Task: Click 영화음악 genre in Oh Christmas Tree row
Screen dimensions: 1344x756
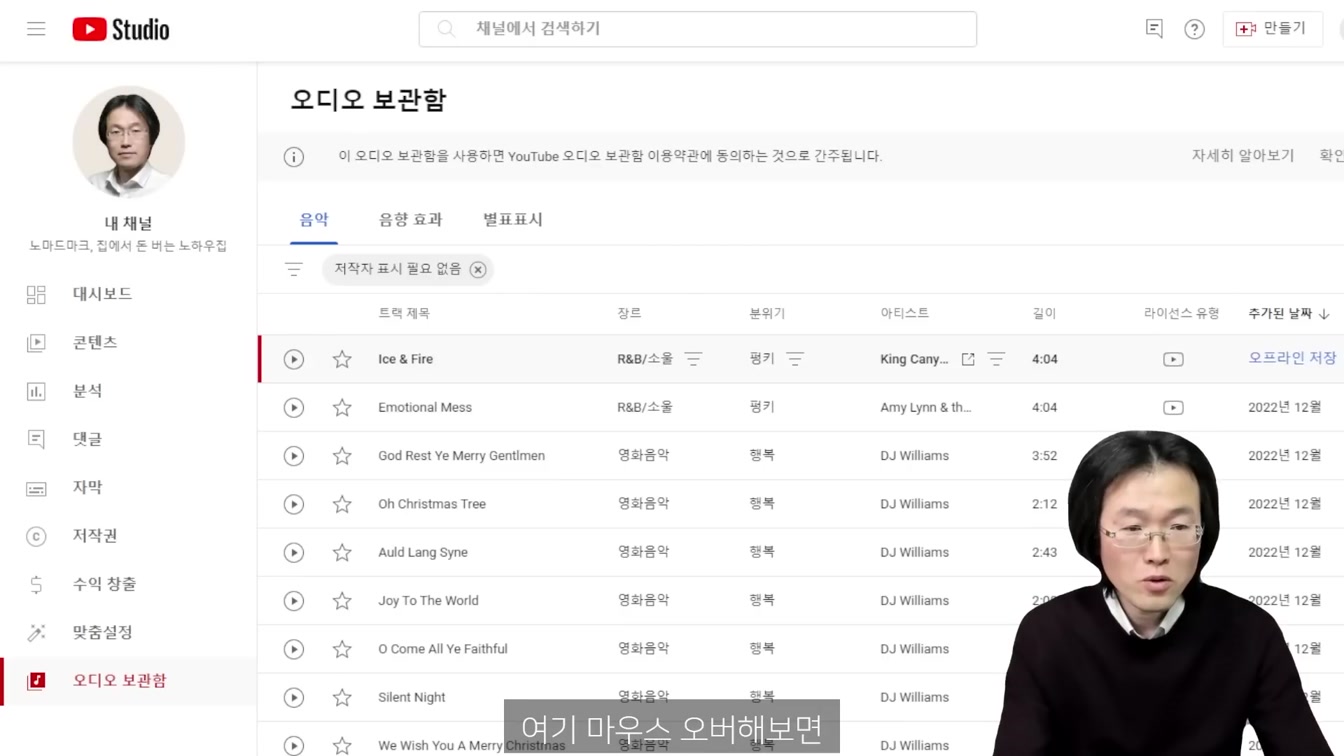Action: tap(643, 504)
